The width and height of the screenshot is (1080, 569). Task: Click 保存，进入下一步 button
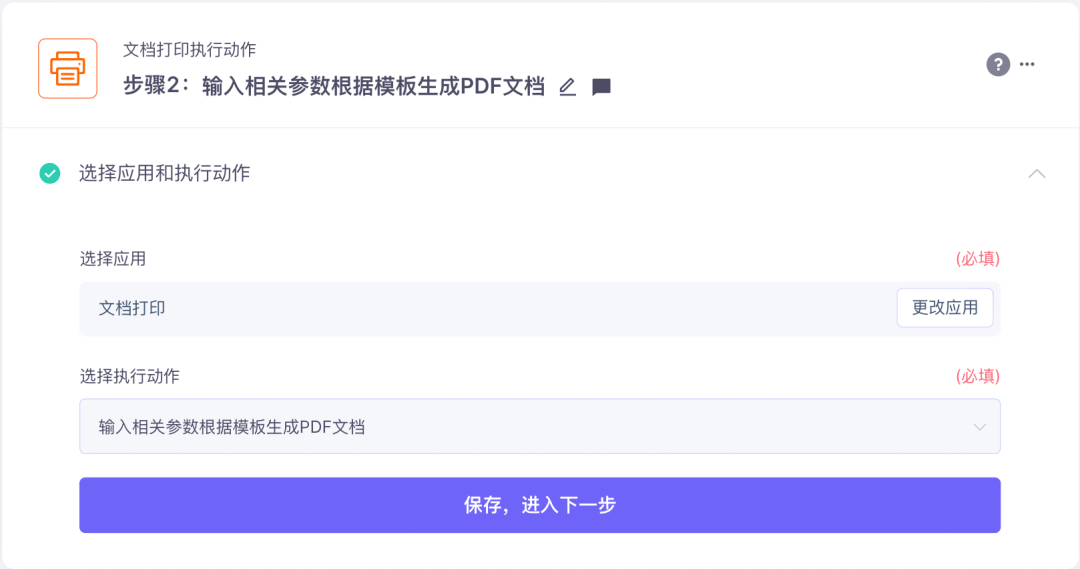coord(540,505)
